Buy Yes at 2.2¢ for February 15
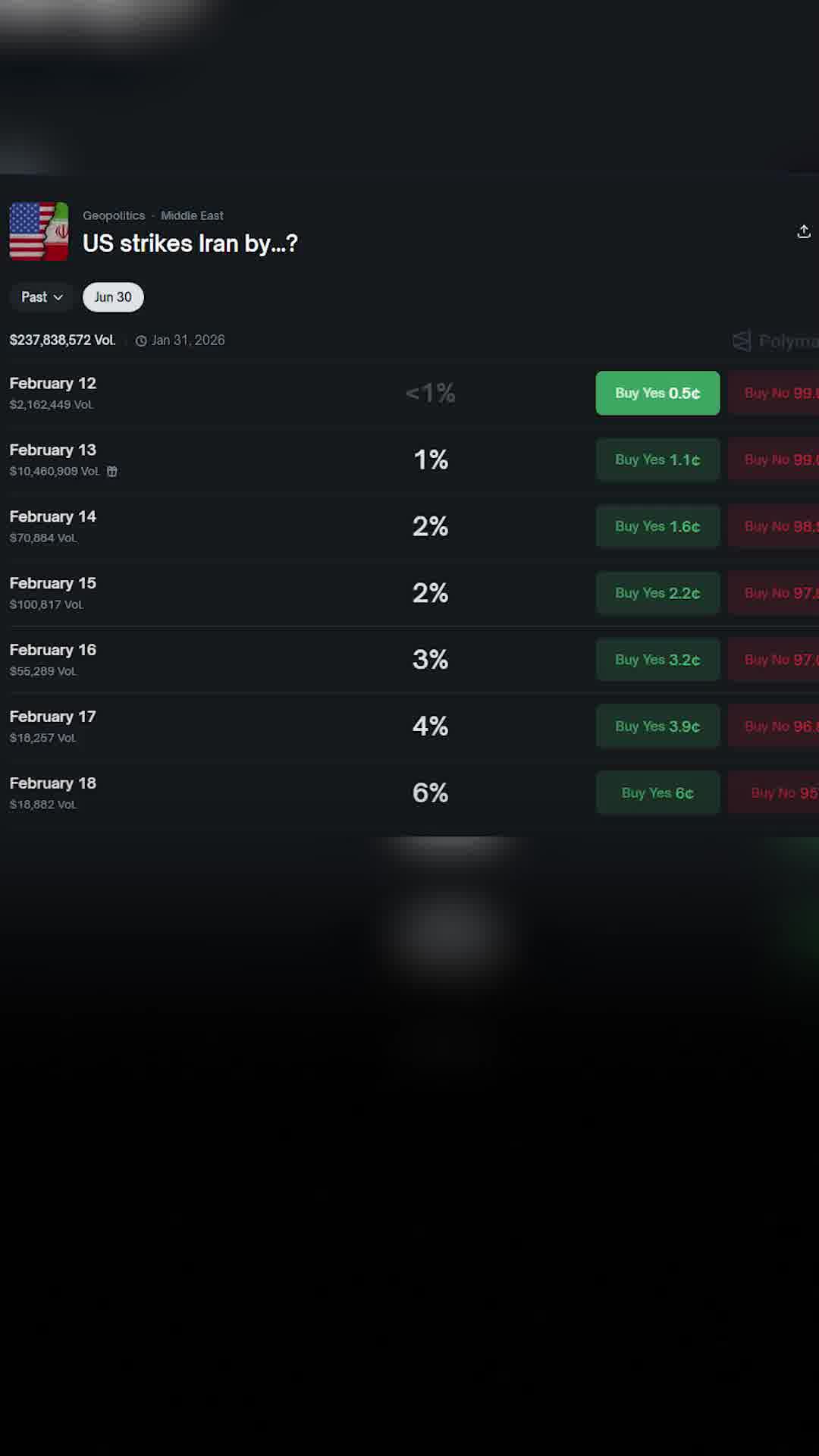The width and height of the screenshot is (819, 1456). tap(657, 593)
